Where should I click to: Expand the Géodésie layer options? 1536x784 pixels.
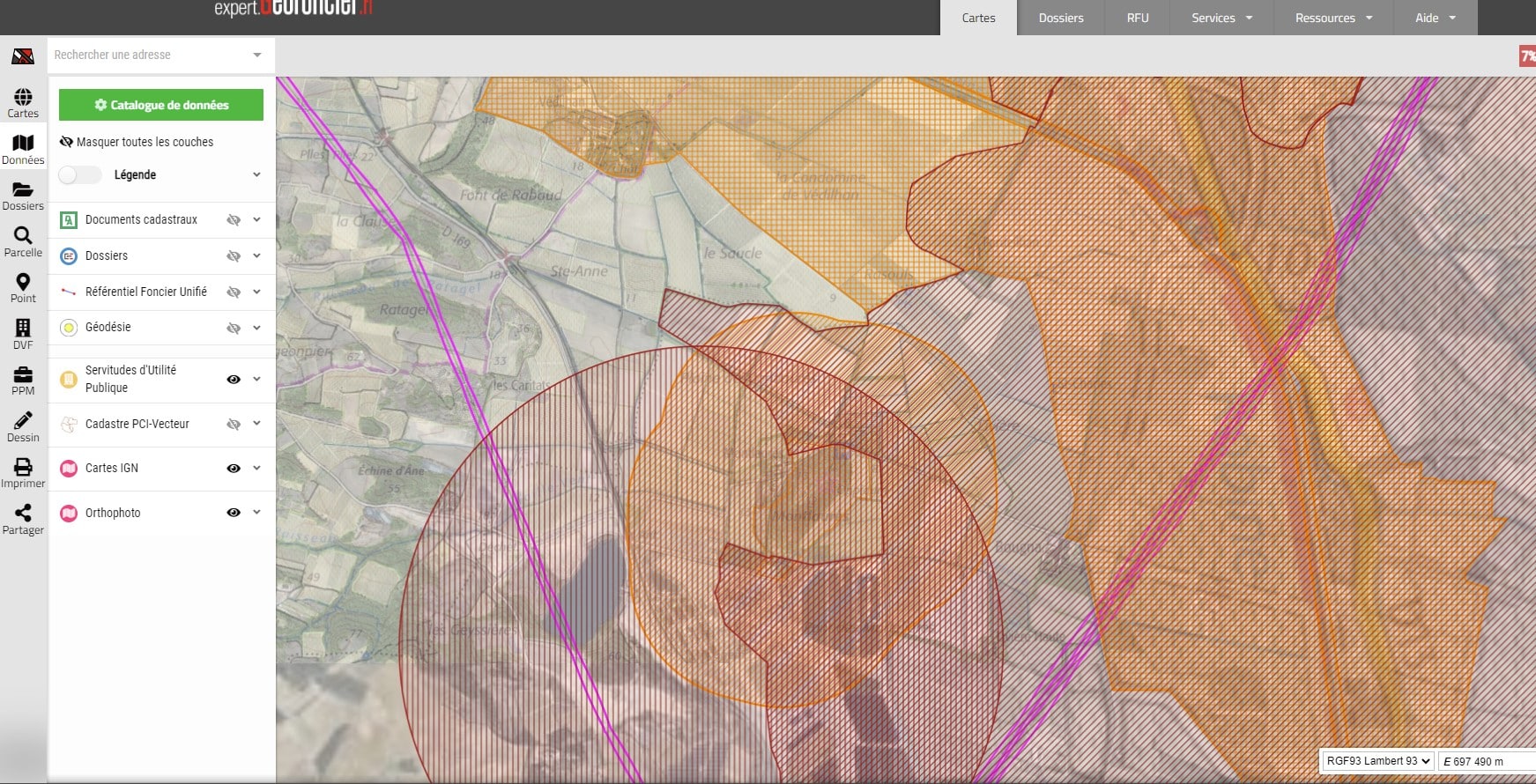click(256, 328)
